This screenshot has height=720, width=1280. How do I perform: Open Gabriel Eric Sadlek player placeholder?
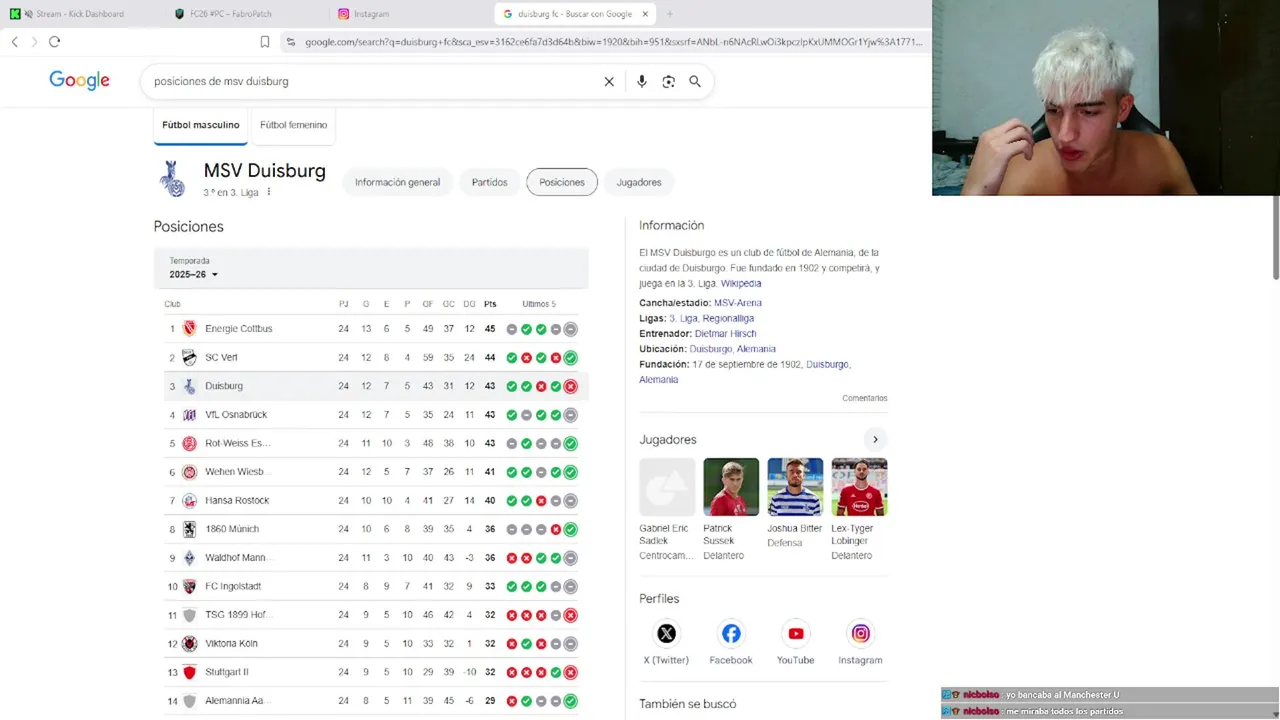[x=667, y=487]
